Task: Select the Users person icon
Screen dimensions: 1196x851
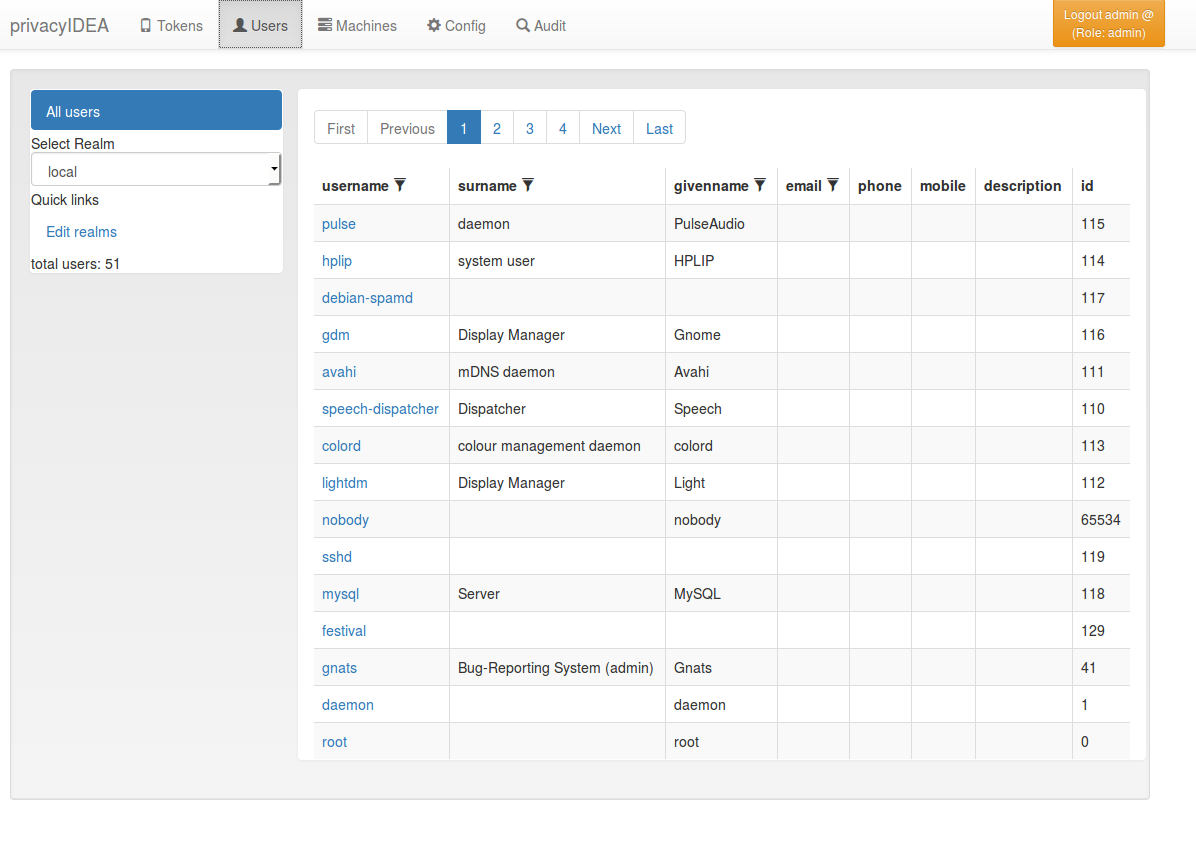Action: (241, 25)
